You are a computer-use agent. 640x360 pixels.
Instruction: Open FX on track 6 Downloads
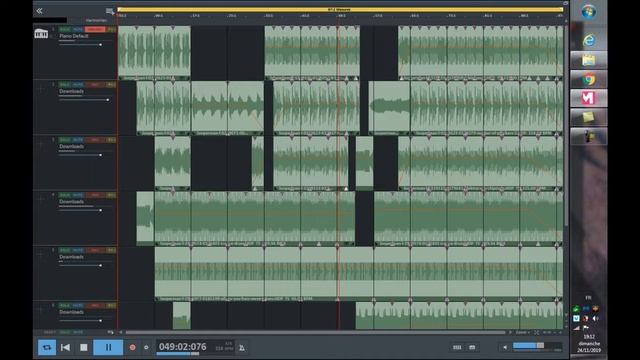point(111,305)
